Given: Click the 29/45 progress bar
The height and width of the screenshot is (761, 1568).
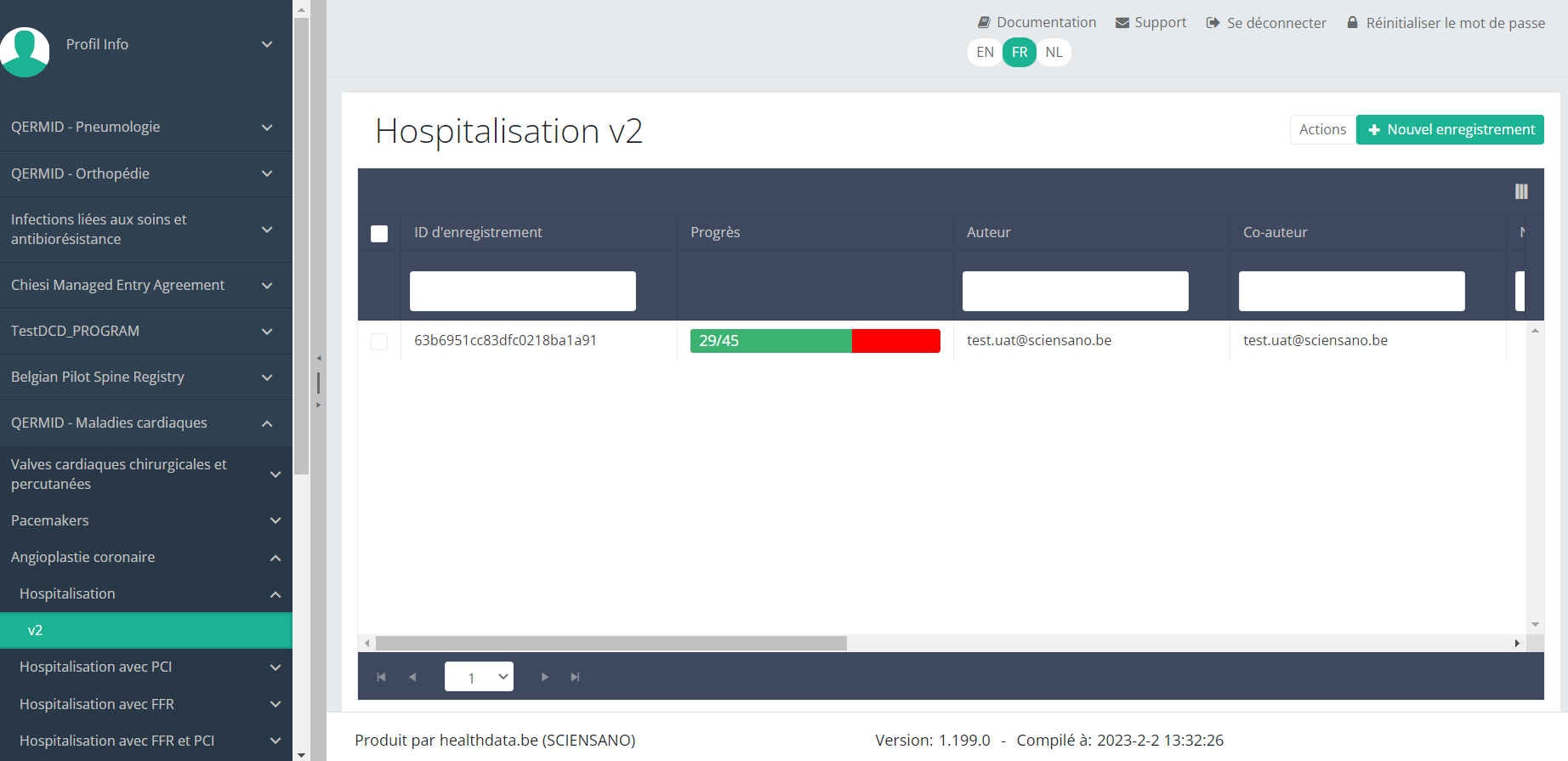Looking at the screenshot, I should 815,341.
